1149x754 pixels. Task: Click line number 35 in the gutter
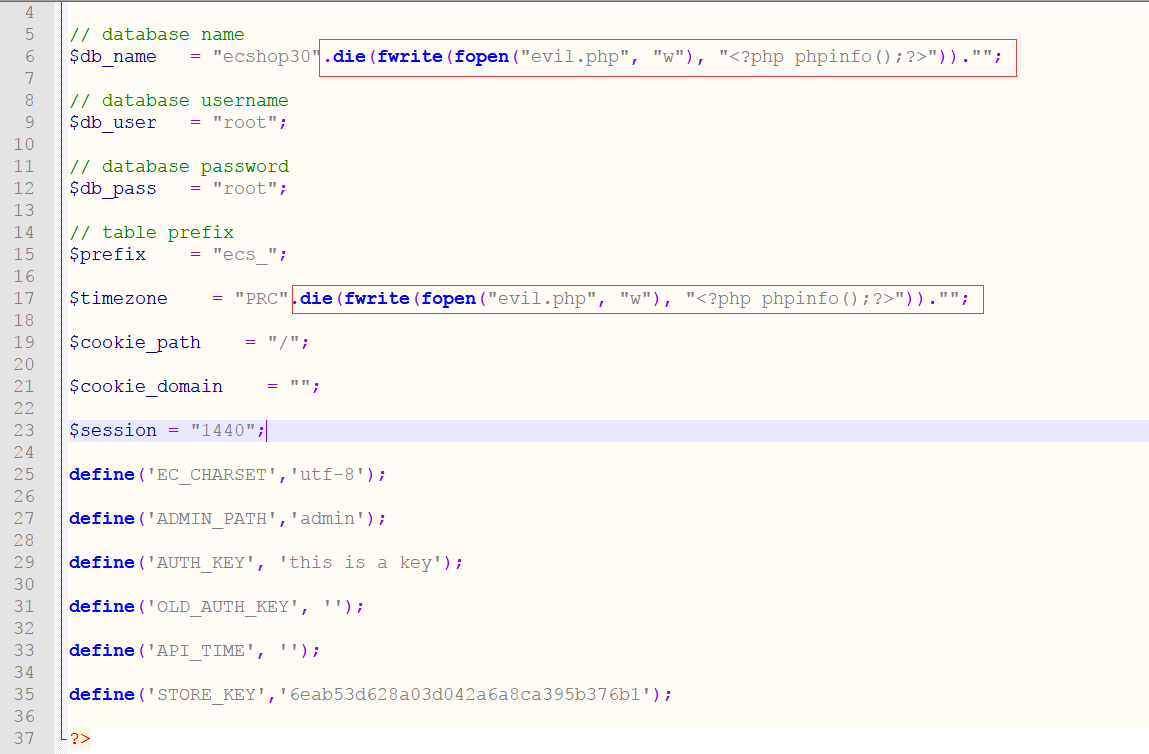point(24,694)
